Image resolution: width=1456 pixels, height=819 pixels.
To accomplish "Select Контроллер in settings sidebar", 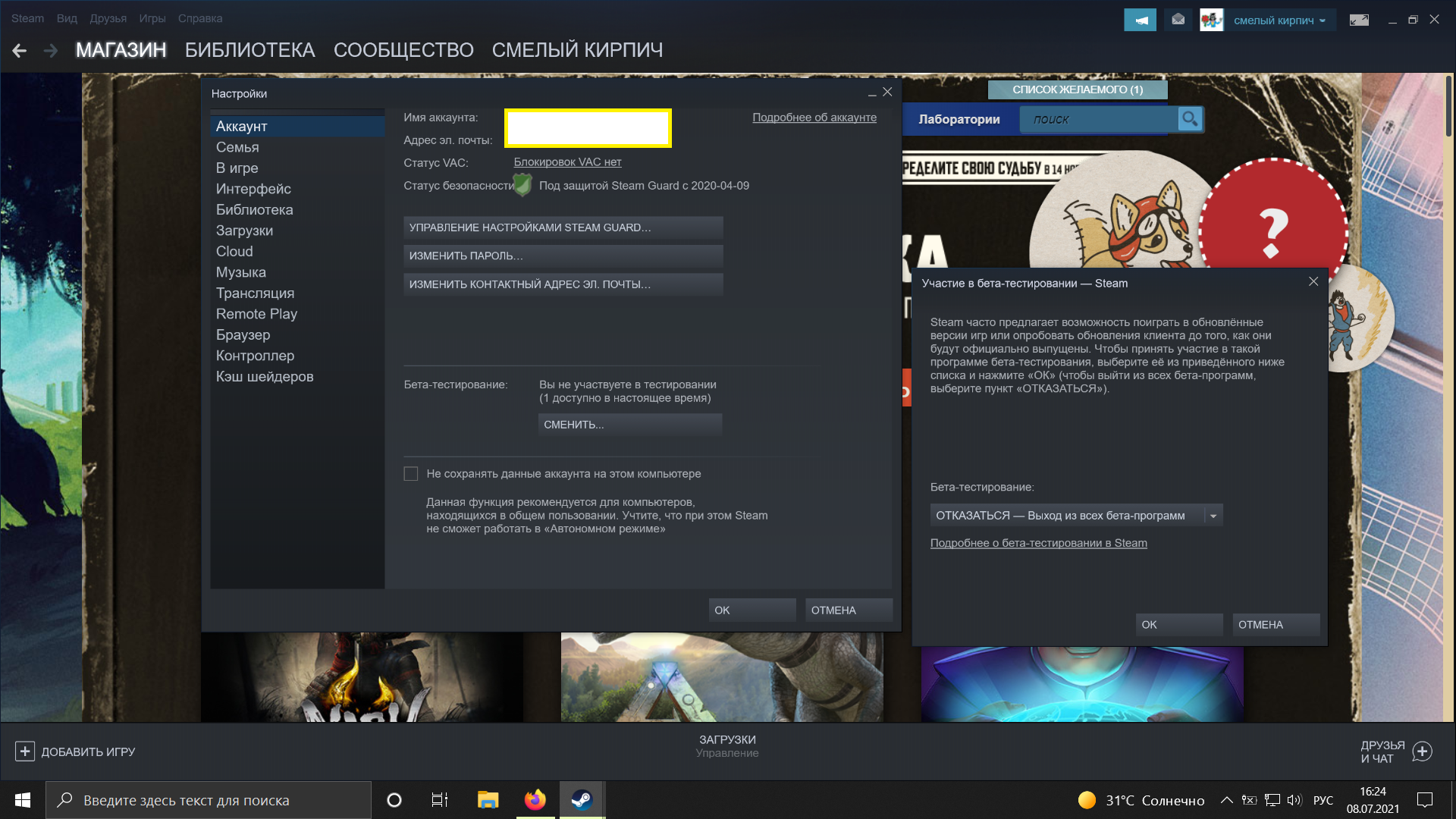I will (297, 356).
